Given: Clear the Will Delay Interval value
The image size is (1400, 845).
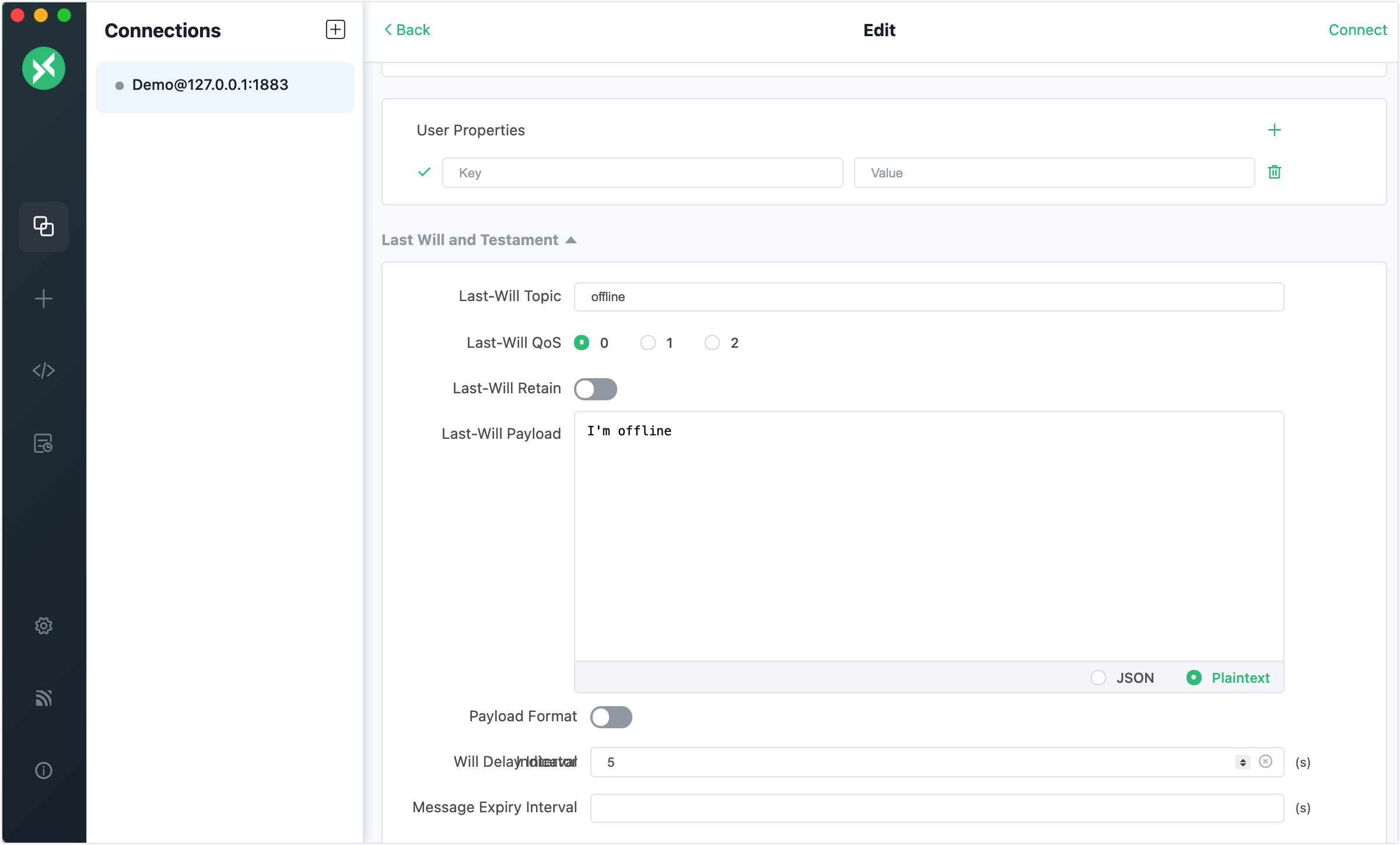Looking at the screenshot, I should 1265,762.
